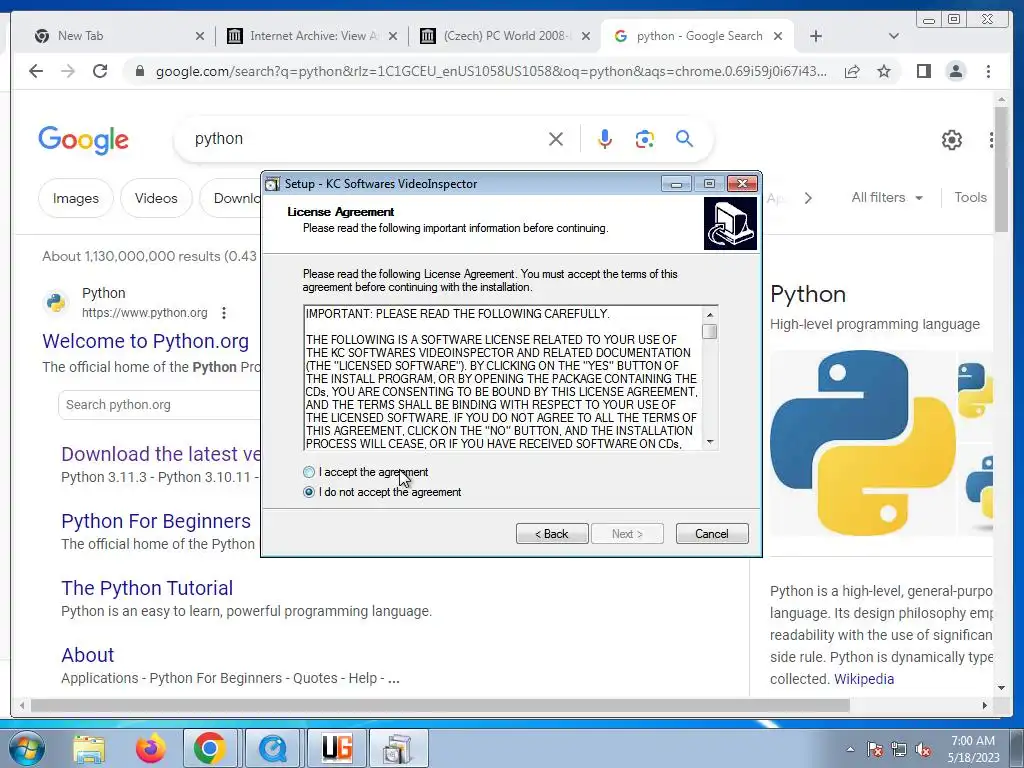Open Action Center flag tray icon
The width and height of the screenshot is (1024, 768).
(x=875, y=749)
